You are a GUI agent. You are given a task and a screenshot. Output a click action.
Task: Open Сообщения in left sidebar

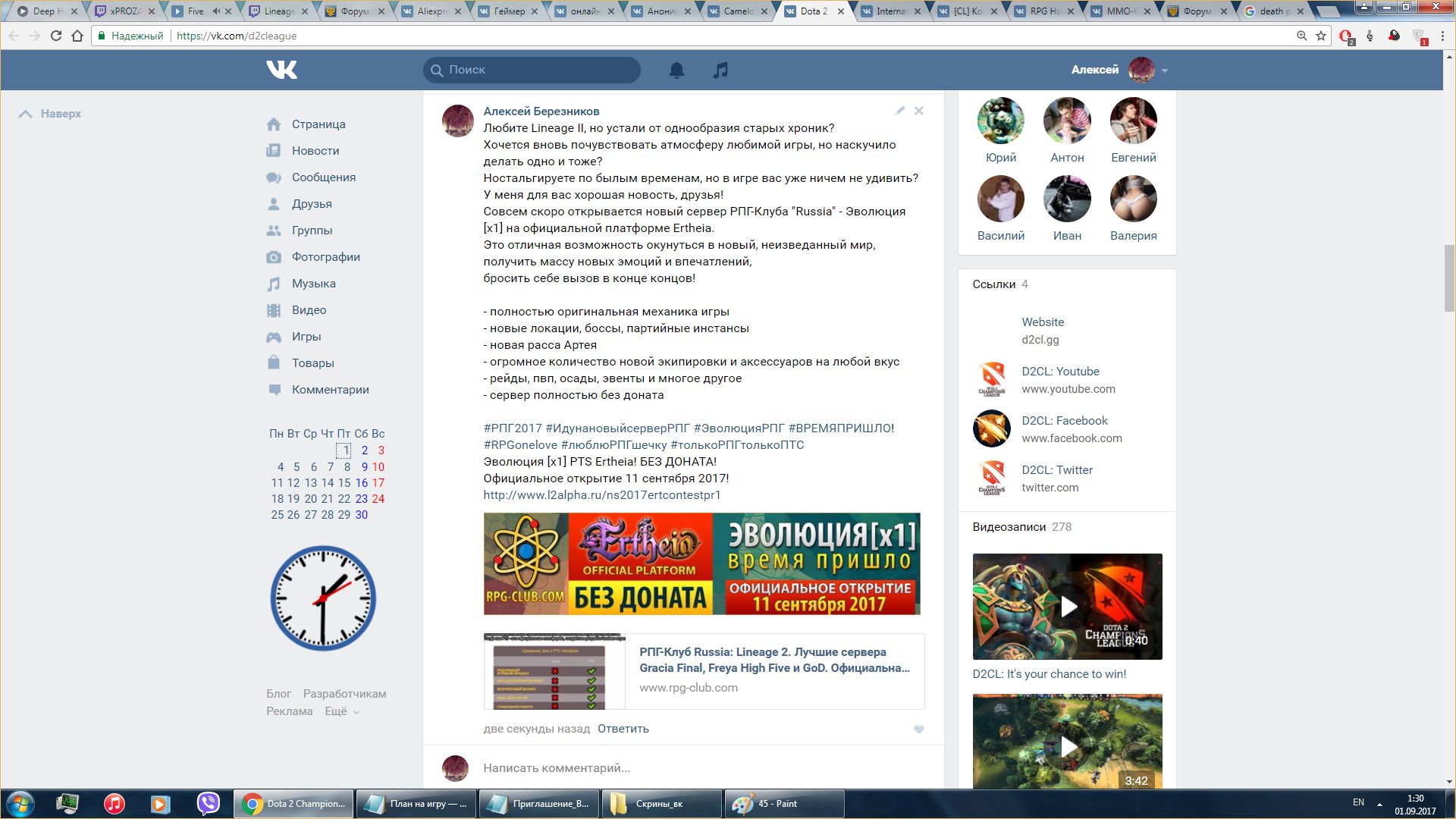(324, 177)
